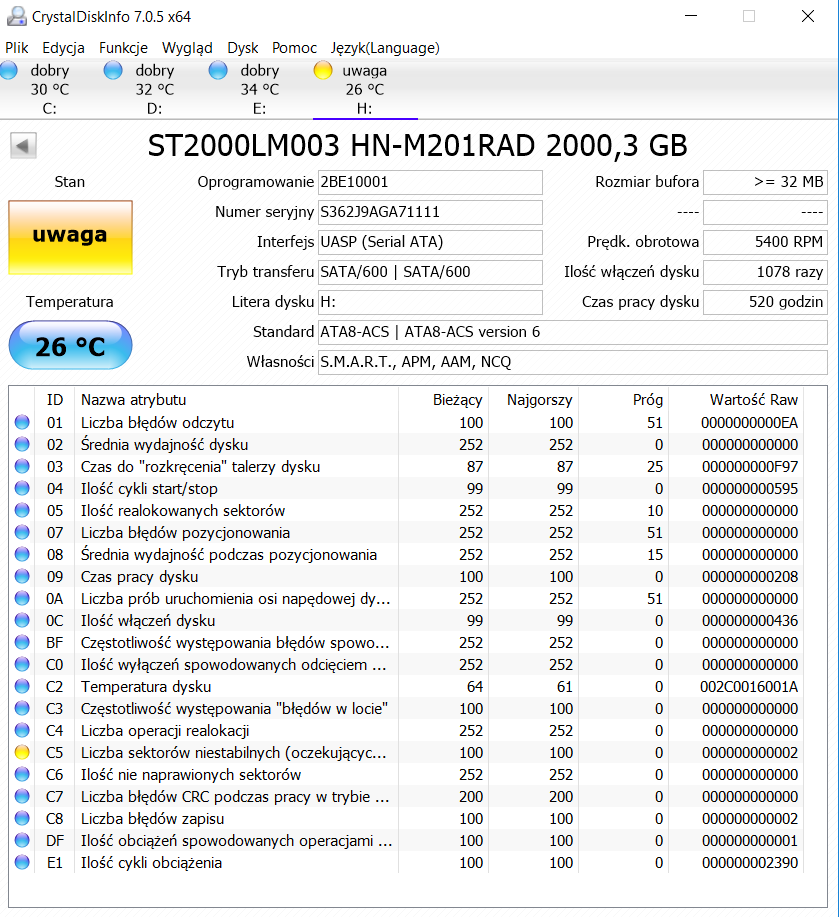The width and height of the screenshot is (839, 917).
Task: Open the Funkcje menu
Action: click(x=123, y=48)
